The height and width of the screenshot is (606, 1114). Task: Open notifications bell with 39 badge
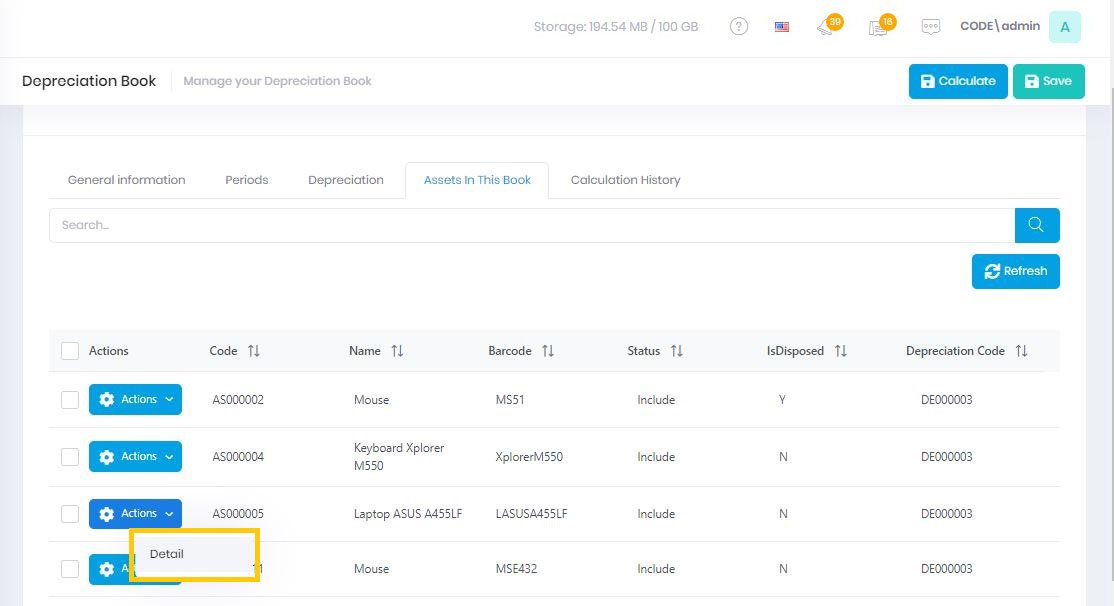click(x=826, y=27)
